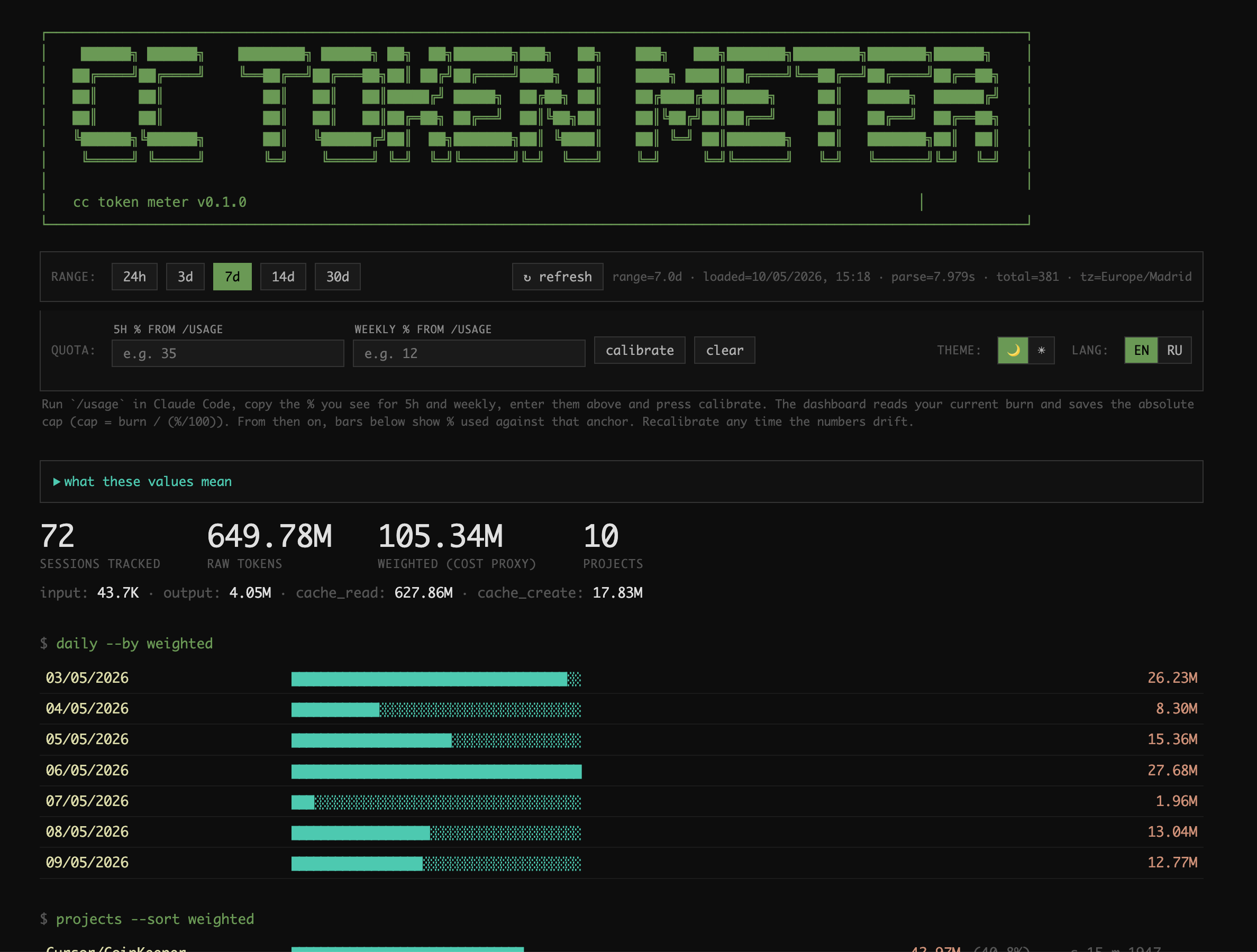Click the 08/05/2026 daily row date

pyautogui.click(x=87, y=831)
